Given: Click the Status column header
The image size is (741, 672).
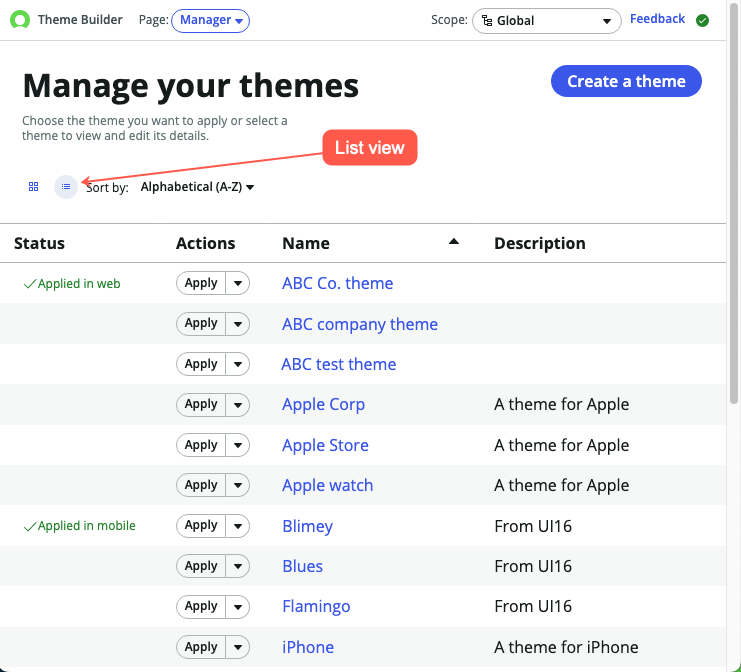Looking at the screenshot, I should click(x=39, y=243).
